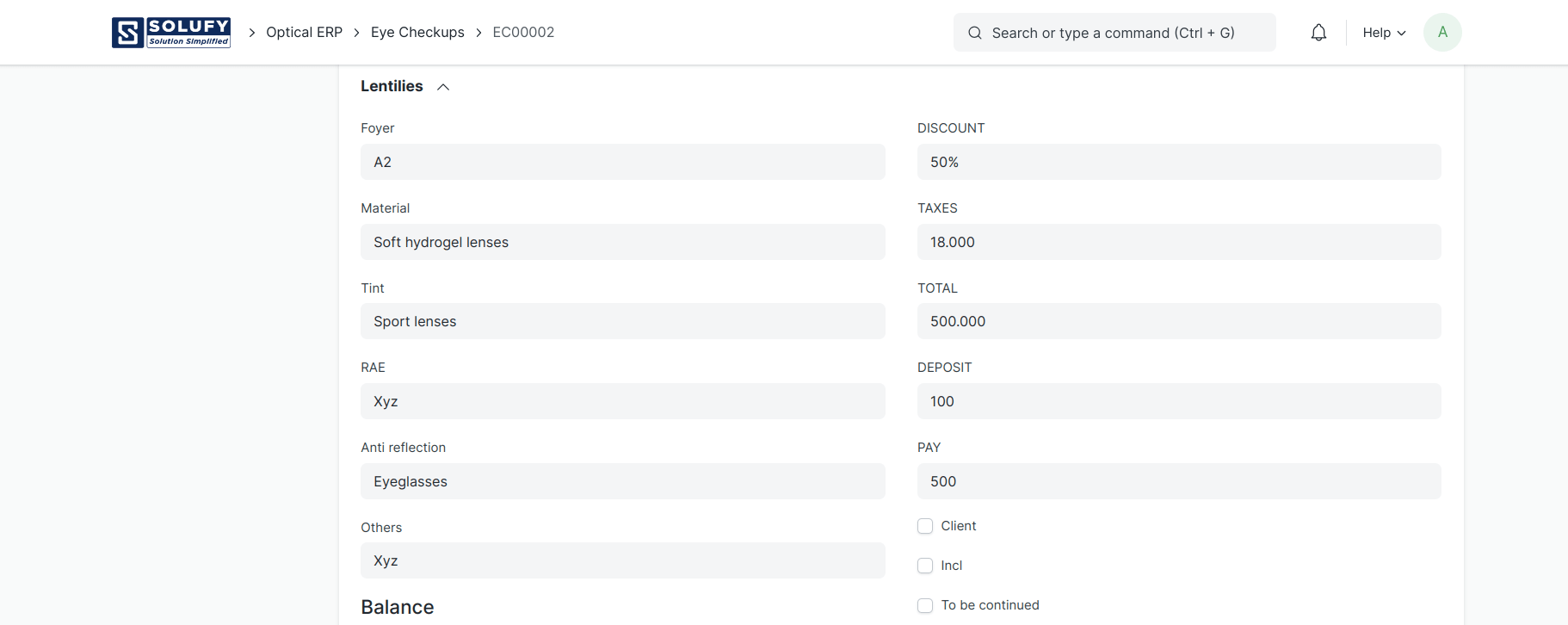Click the RAE field
1568x625 pixels.
(622, 401)
